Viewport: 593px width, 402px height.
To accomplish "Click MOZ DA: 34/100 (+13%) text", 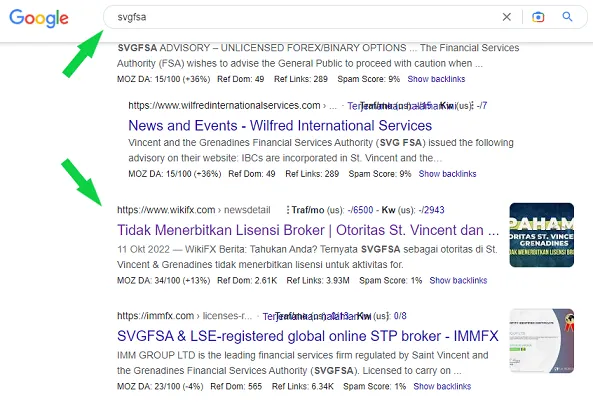I will point(163,281).
